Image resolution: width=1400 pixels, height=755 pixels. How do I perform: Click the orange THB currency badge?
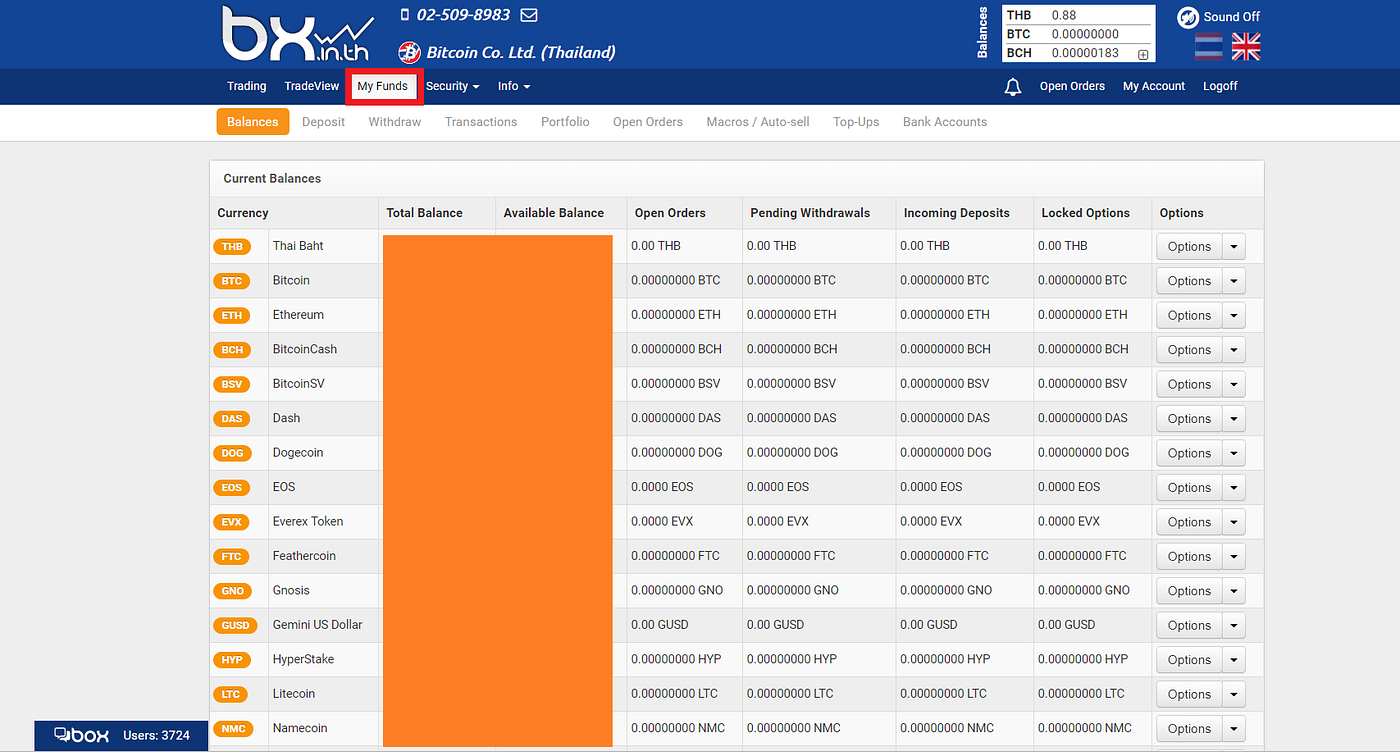click(x=232, y=247)
